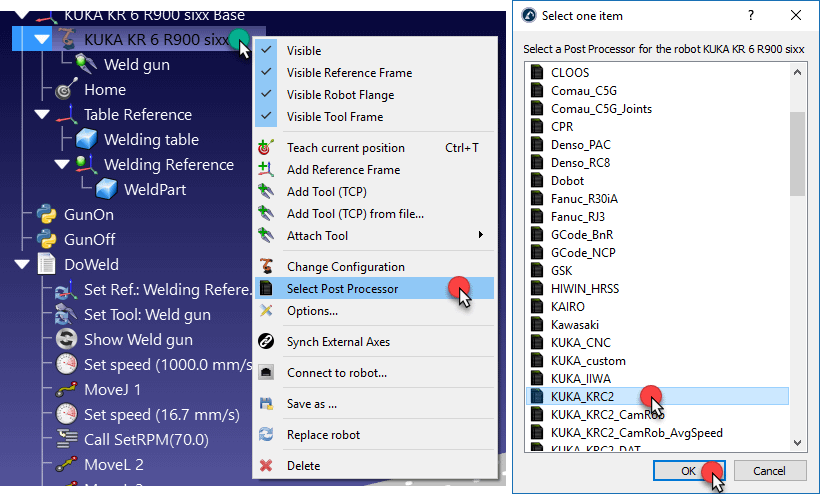Choose Select Post Processor menu entry
The height and width of the screenshot is (494, 820).
point(374,289)
